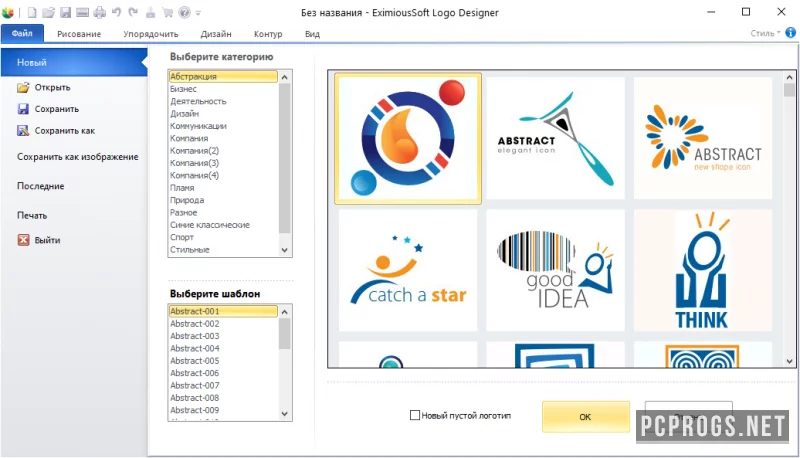Click the Redo arrow icon
Viewport: 800px width, 458px height.
tap(133, 12)
